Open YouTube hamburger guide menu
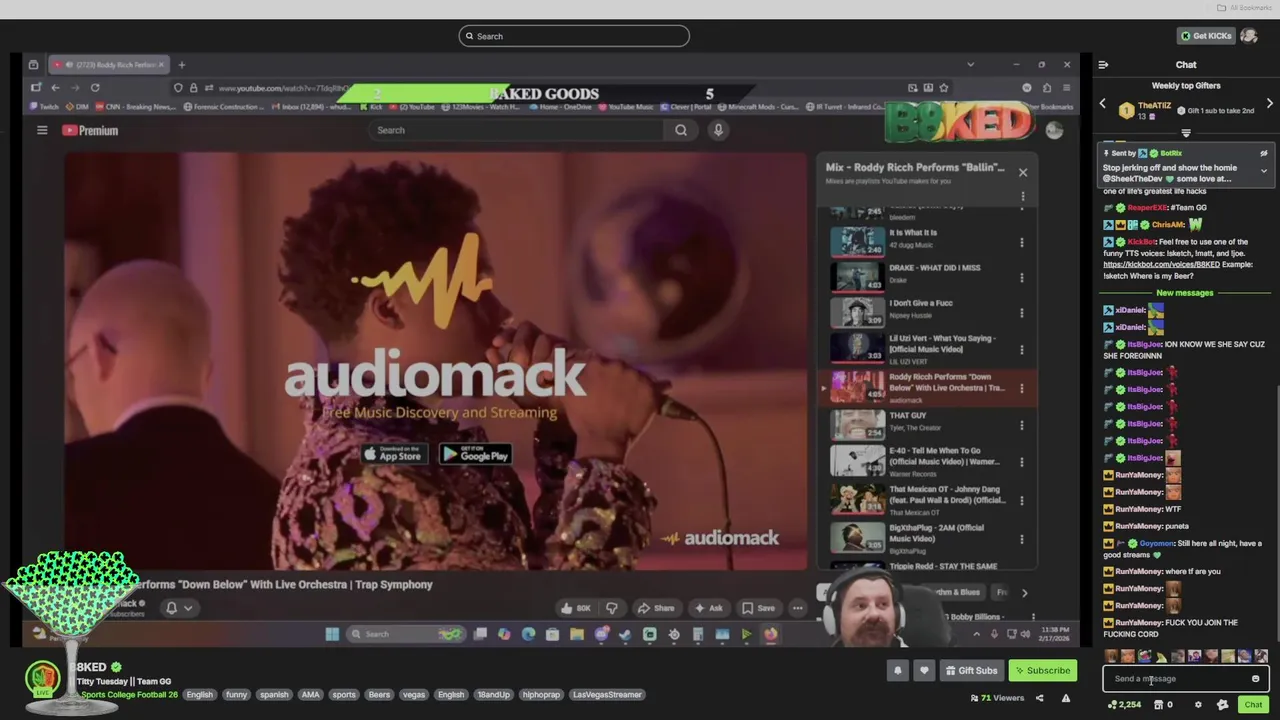1280x720 pixels. click(42, 130)
